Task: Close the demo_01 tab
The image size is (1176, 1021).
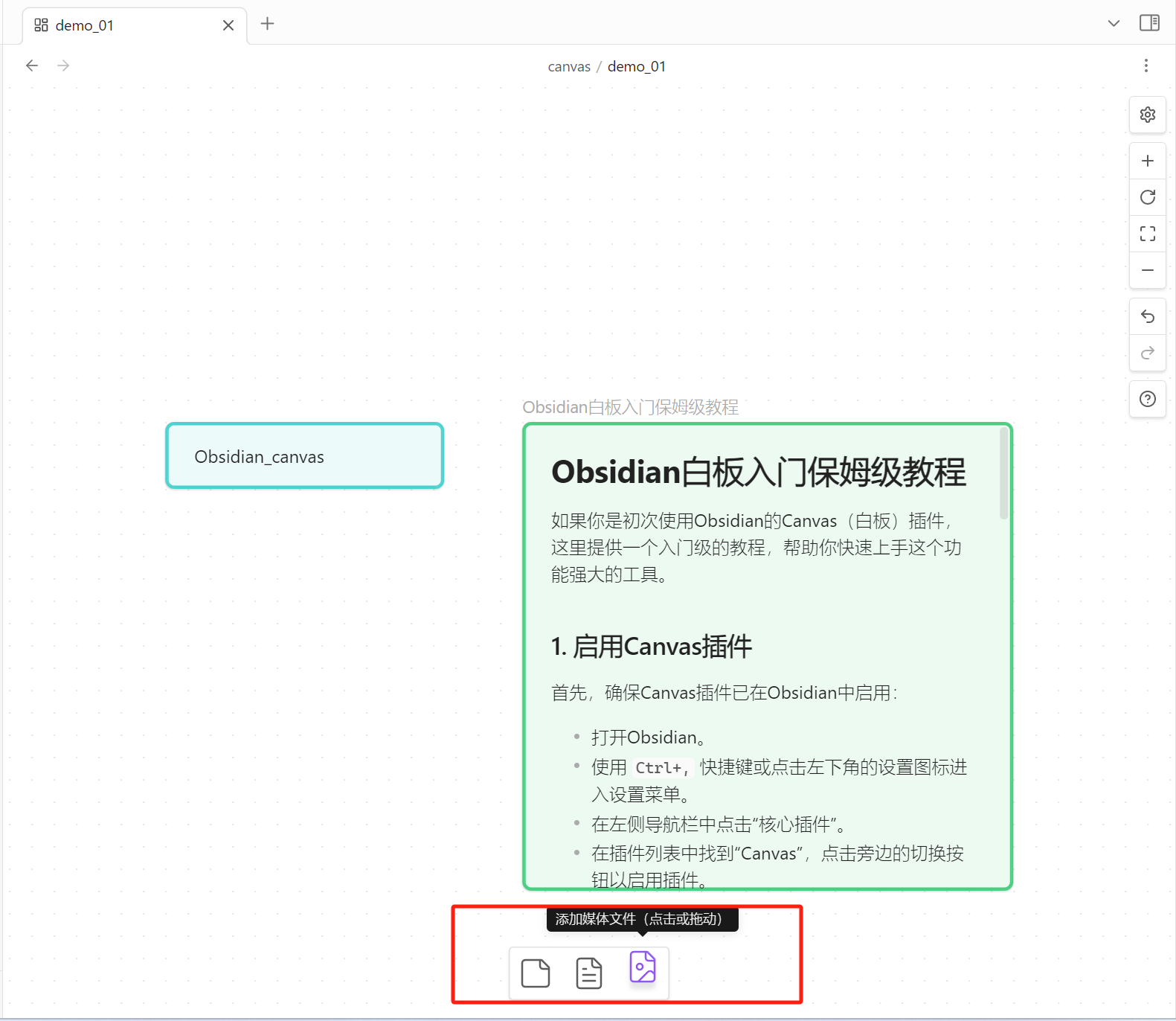Action: (228, 25)
